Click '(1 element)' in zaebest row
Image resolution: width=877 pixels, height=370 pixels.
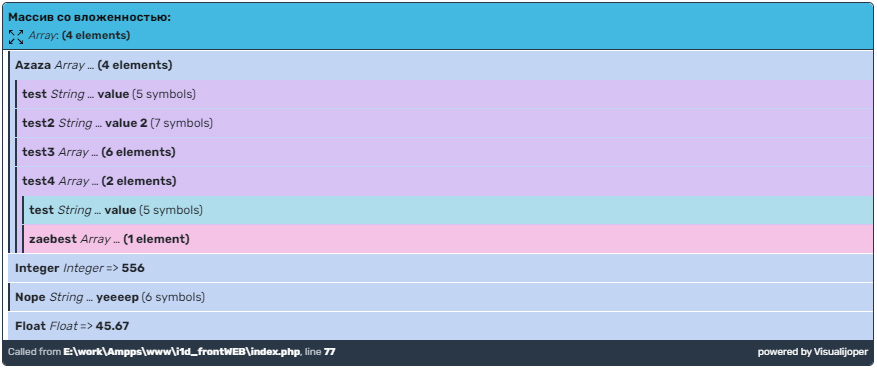coord(157,239)
